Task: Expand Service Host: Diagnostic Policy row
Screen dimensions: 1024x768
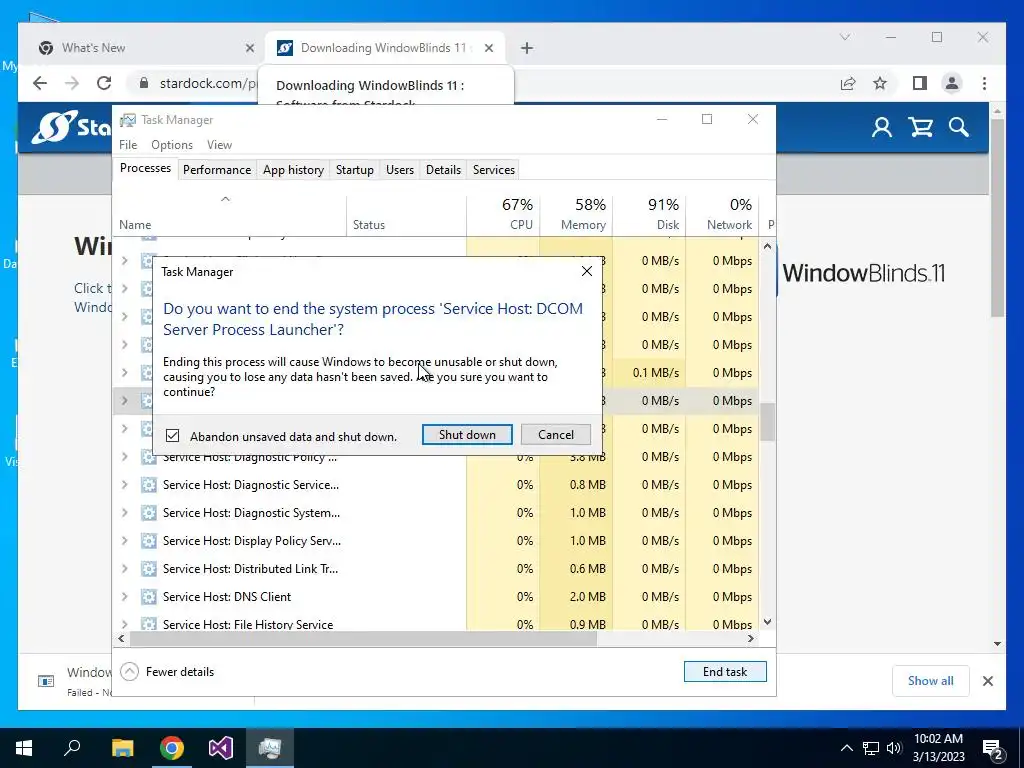Action: pos(124,457)
